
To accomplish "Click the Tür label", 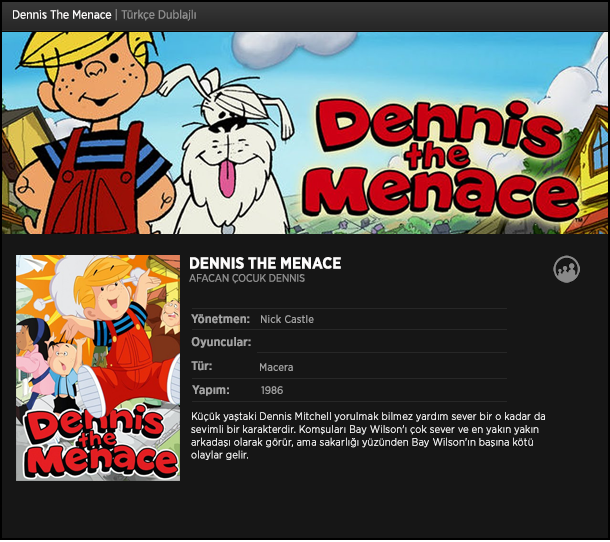I will (202, 367).
